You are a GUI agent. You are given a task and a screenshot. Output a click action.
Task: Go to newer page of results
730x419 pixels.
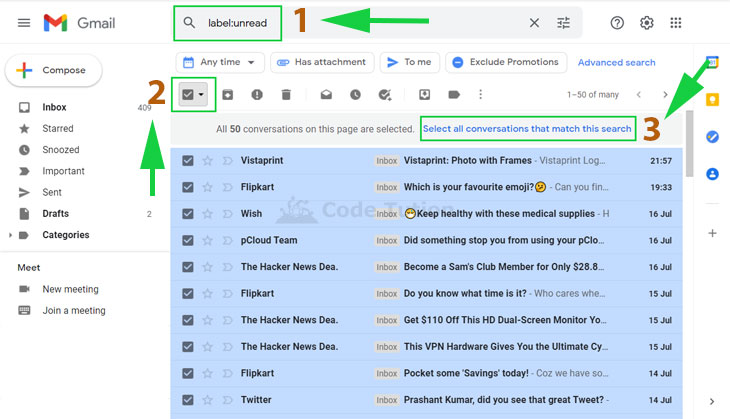(639, 95)
